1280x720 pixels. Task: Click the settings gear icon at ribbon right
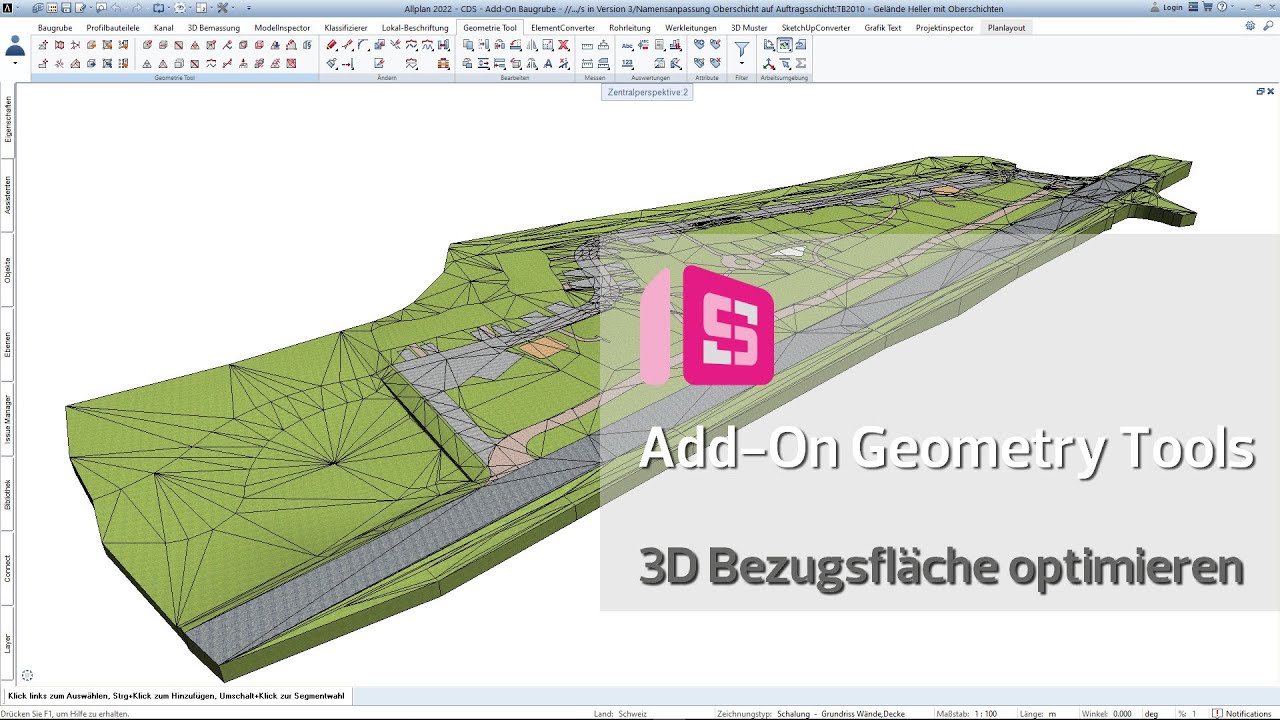tap(1250, 26)
